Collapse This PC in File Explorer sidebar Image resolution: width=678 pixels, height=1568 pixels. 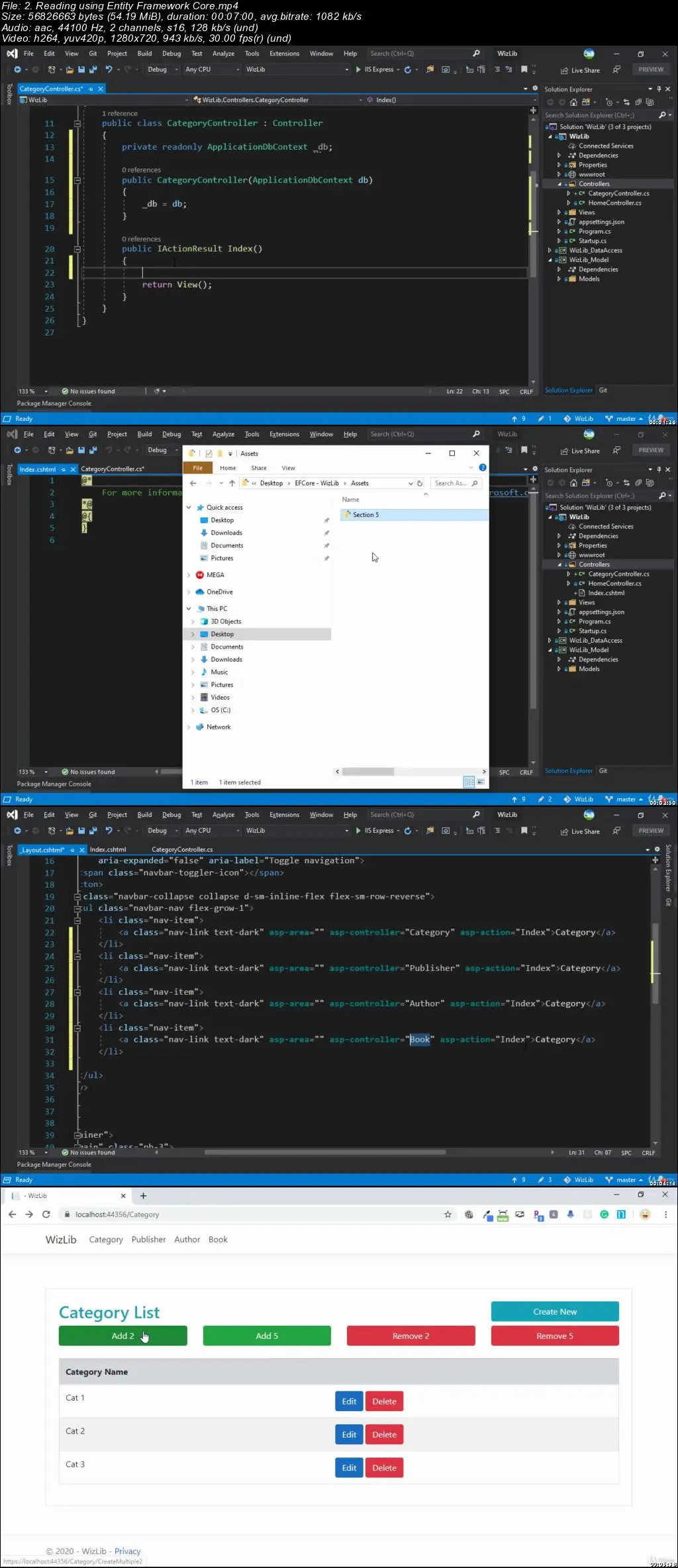coord(189,609)
